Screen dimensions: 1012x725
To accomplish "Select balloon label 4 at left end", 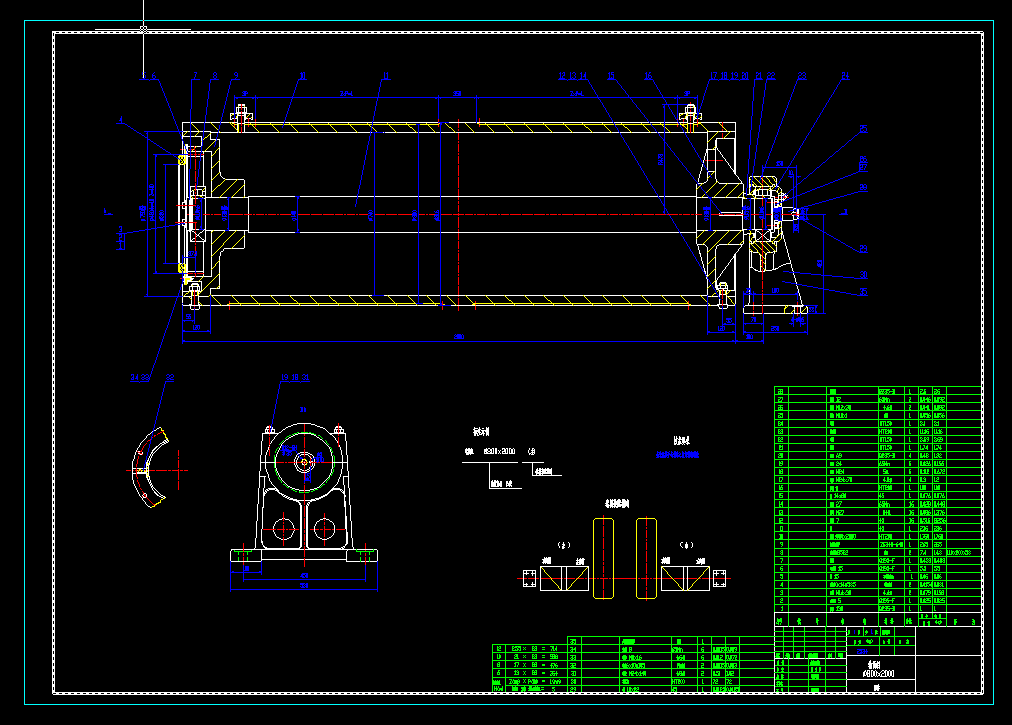I will pyautogui.click(x=120, y=120).
